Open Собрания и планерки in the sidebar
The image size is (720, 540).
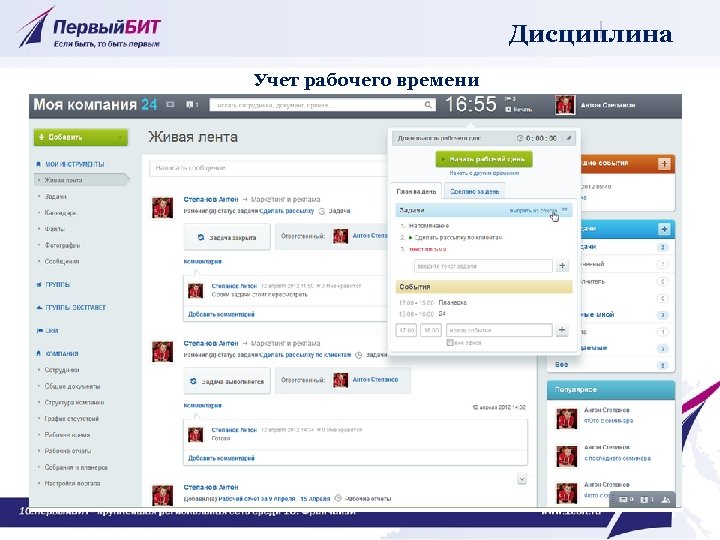(x=76, y=467)
